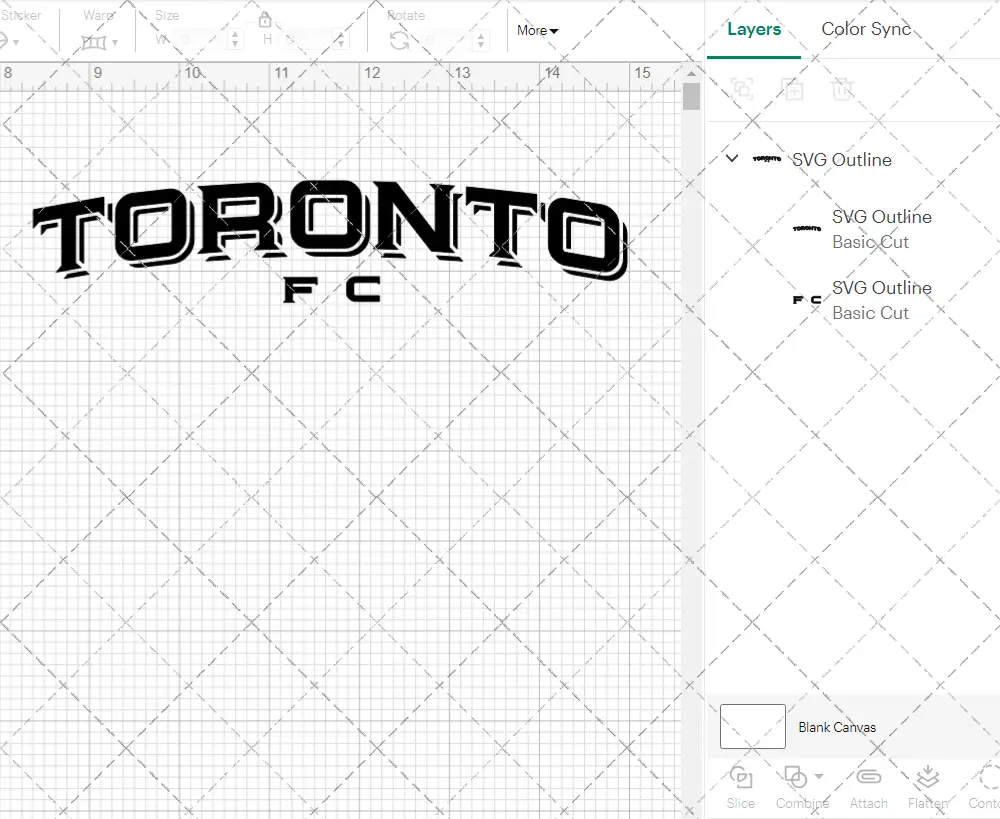Switch to the Layers tab
This screenshot has width=1000, height=819.
[754, 29]
